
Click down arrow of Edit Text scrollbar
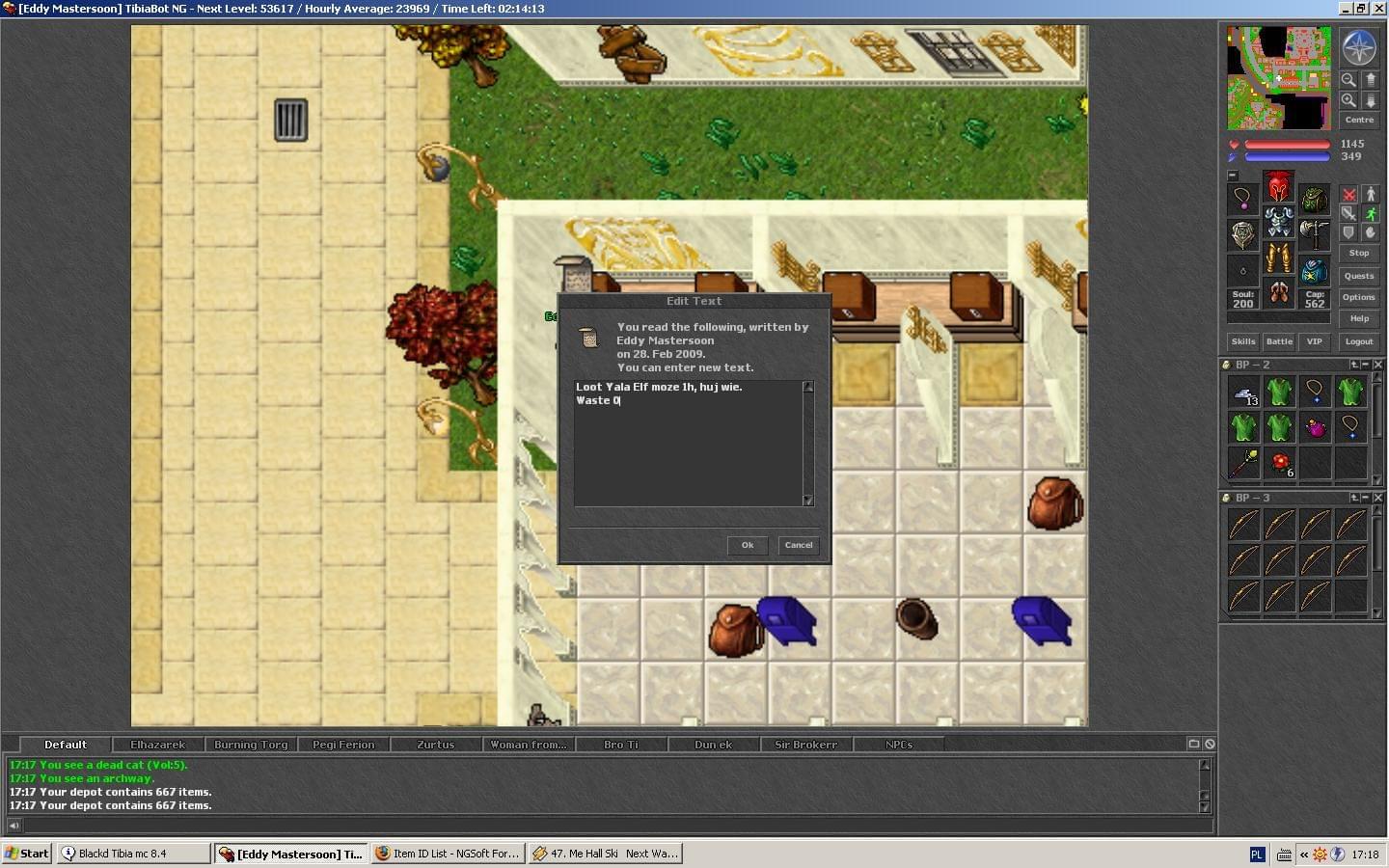[x=808, y=501]
